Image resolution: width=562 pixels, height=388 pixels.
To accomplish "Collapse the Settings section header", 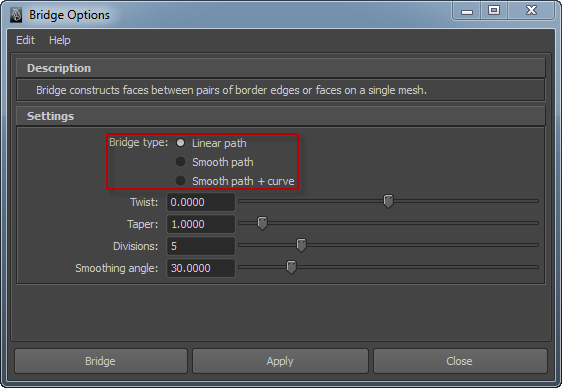I will [x=281, y=116].
